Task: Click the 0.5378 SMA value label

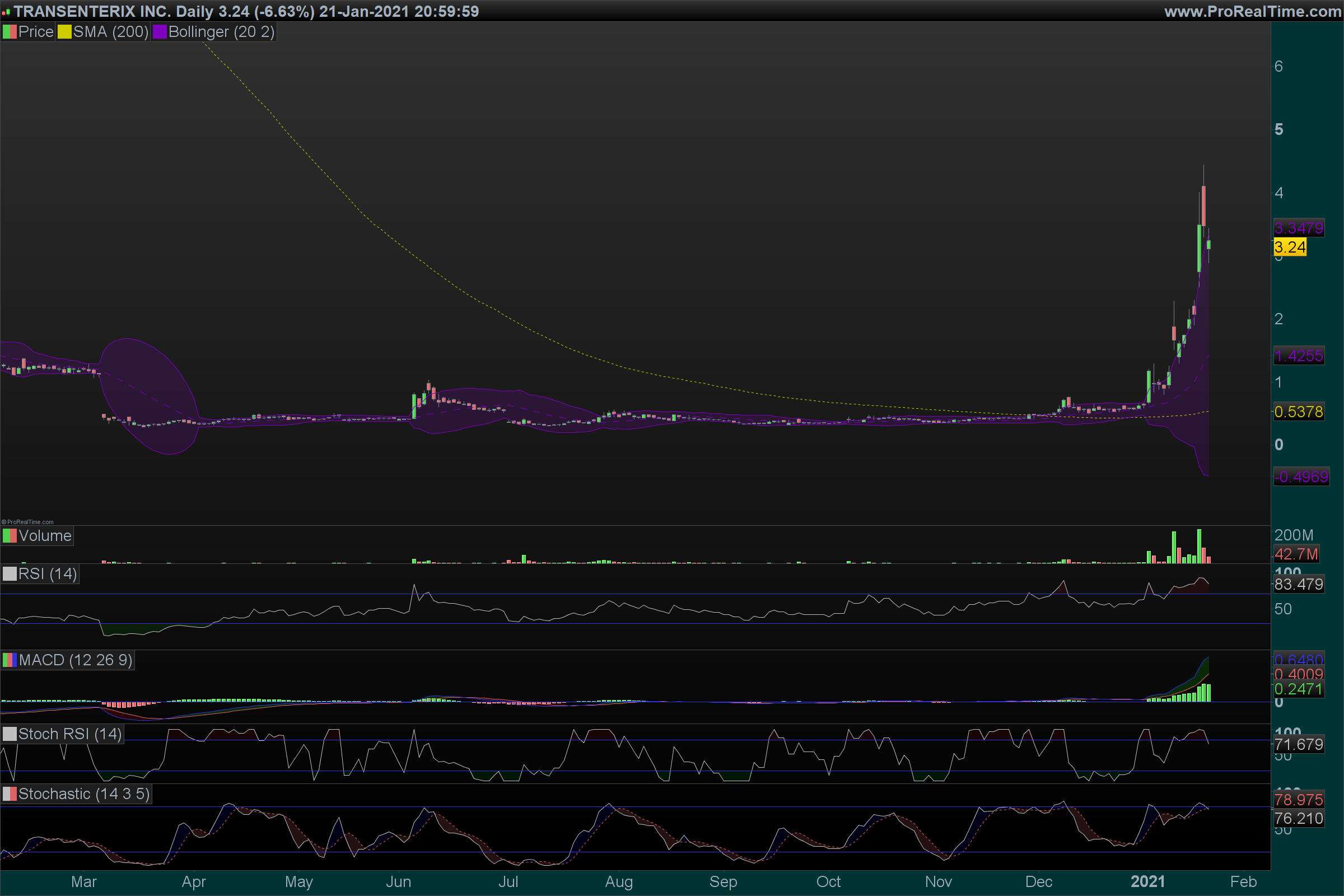Action: (1298, 412)
